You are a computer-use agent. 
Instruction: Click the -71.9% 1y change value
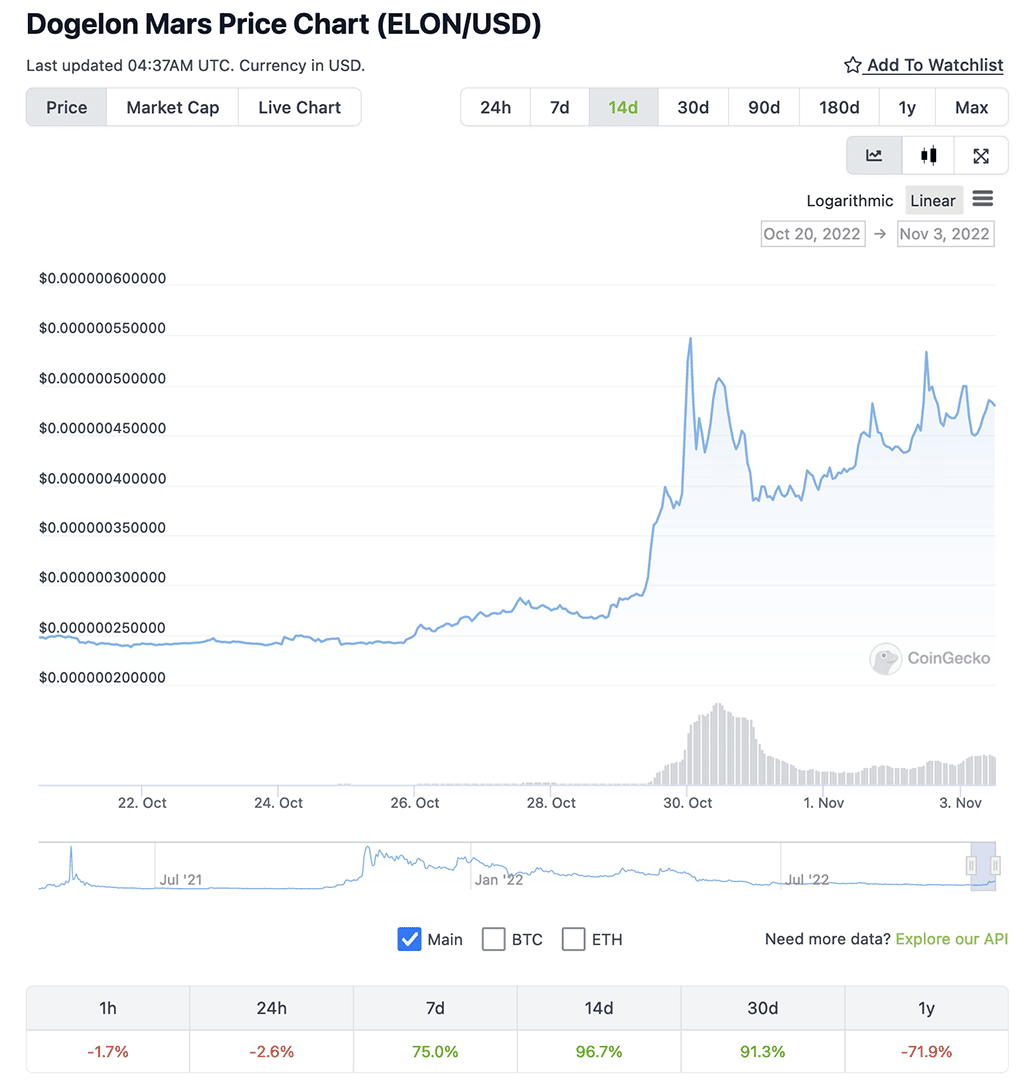point(926,1052)
